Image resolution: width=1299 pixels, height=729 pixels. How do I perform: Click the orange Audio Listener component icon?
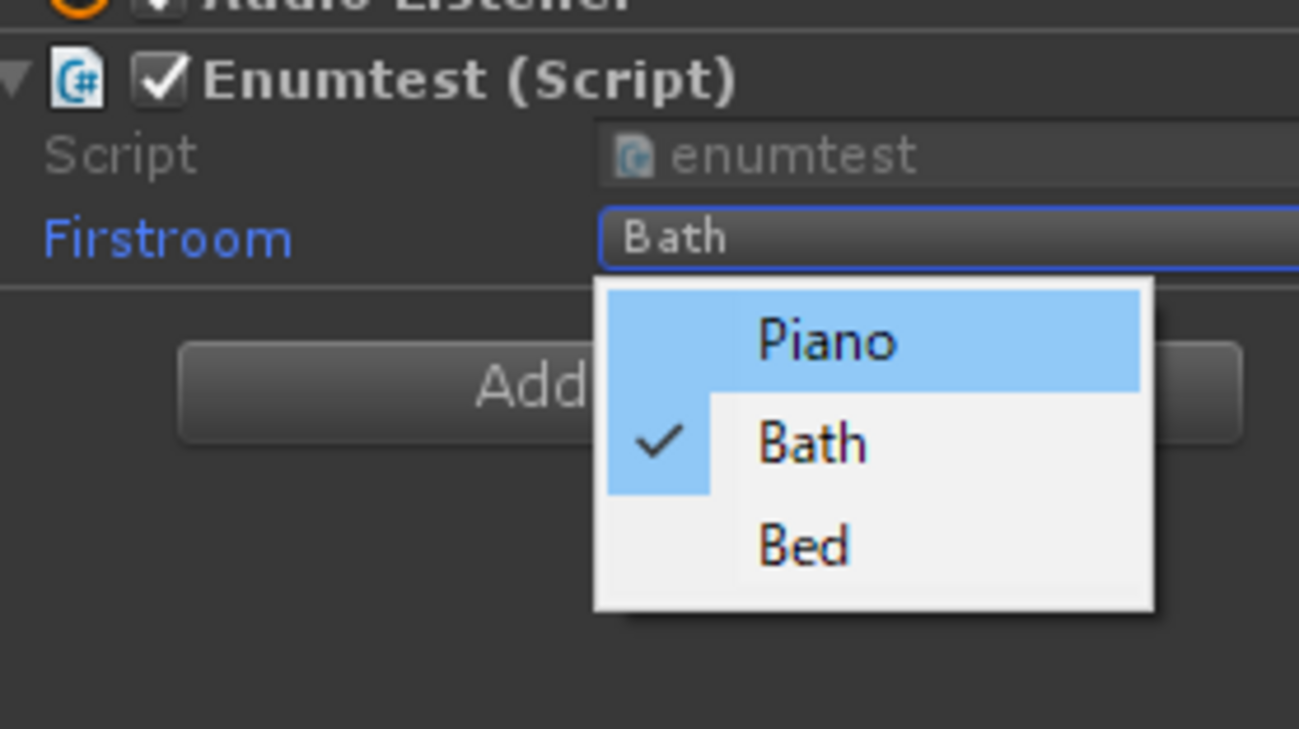coord(78,5)
